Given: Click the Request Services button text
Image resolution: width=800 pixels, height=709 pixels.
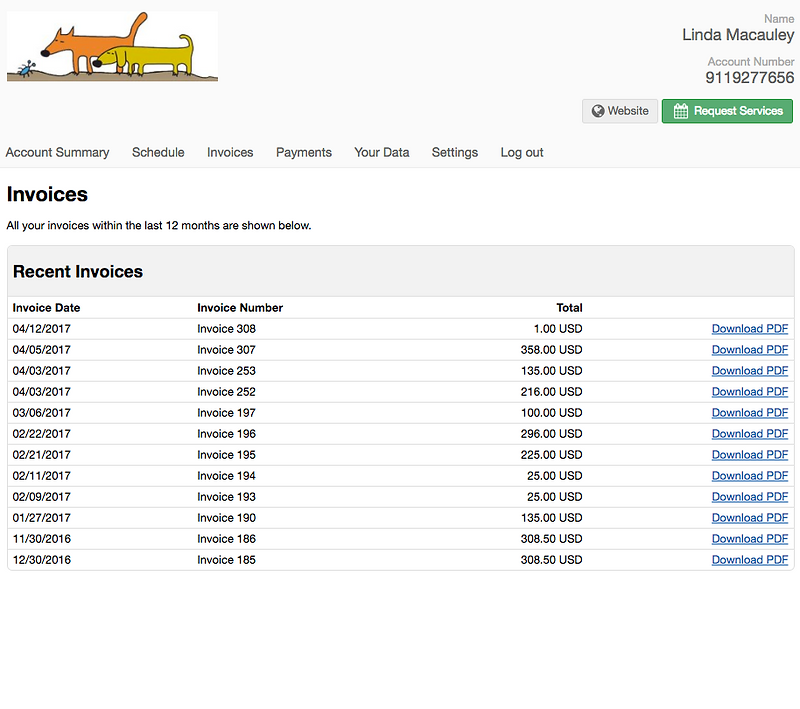Looking at the screenshot, I should pos(738,111).
